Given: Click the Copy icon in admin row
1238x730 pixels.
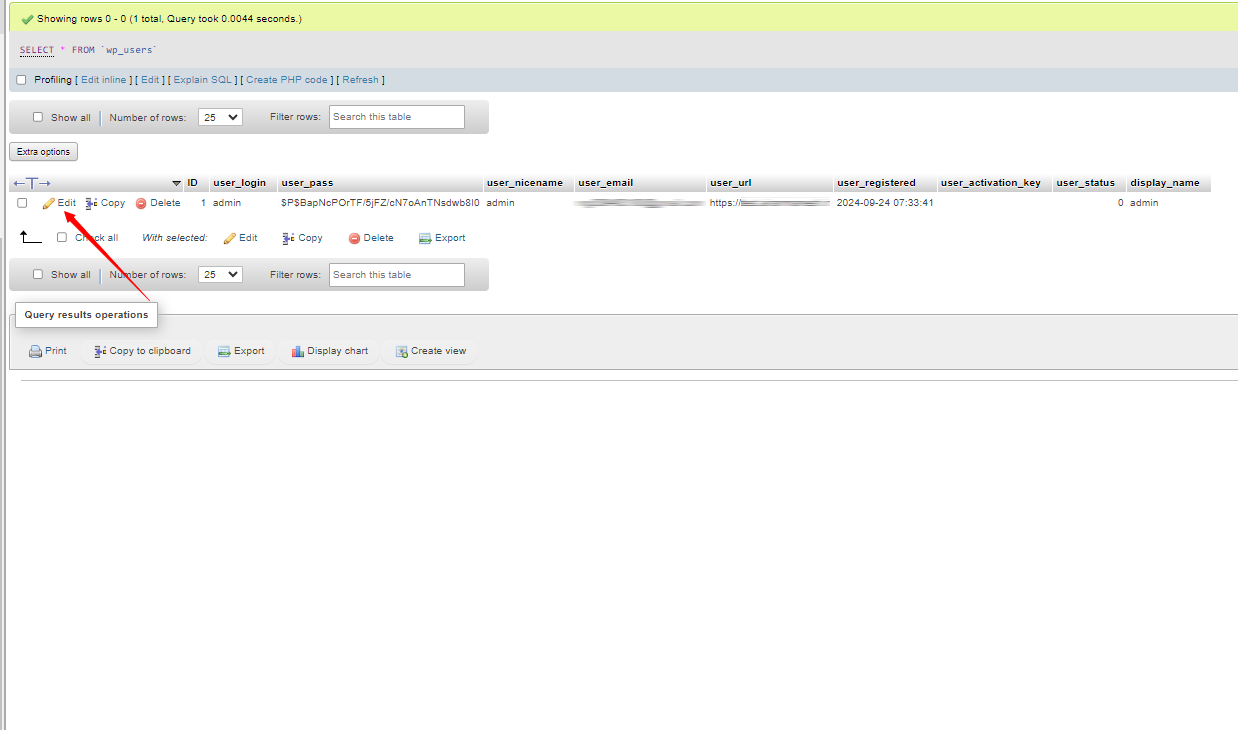Looking at the screenshot, I should pos(91,203).
